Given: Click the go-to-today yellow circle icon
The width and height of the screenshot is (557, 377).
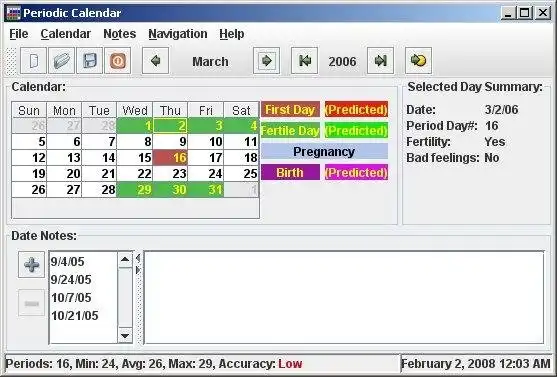Looking at the screenshot, I should (418, 61).
